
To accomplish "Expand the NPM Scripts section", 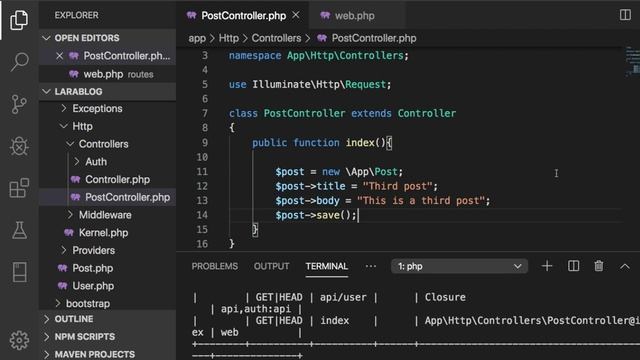I will pyautogui.click(x=47, y=337).
